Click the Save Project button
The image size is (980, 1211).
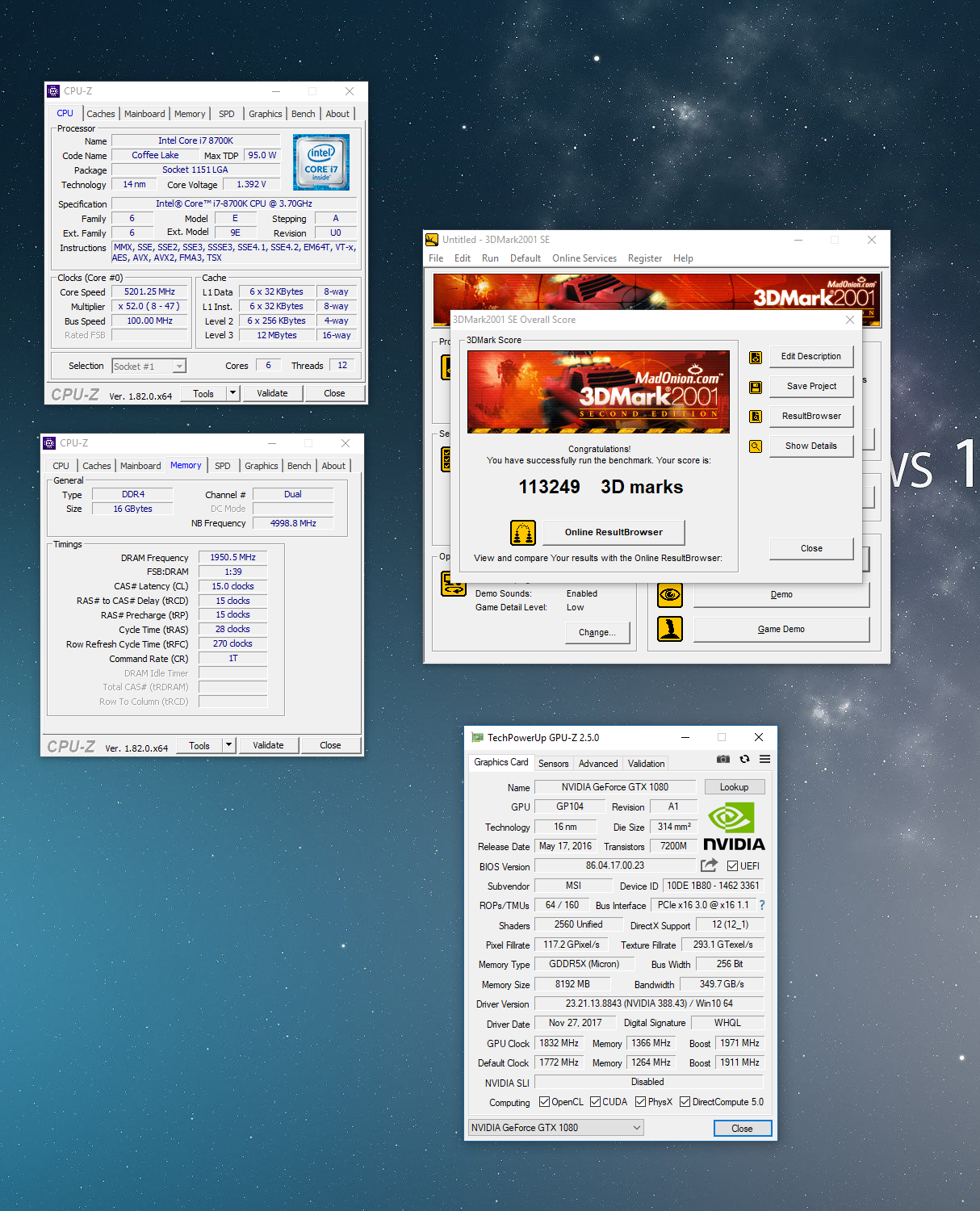pos(811,387)
